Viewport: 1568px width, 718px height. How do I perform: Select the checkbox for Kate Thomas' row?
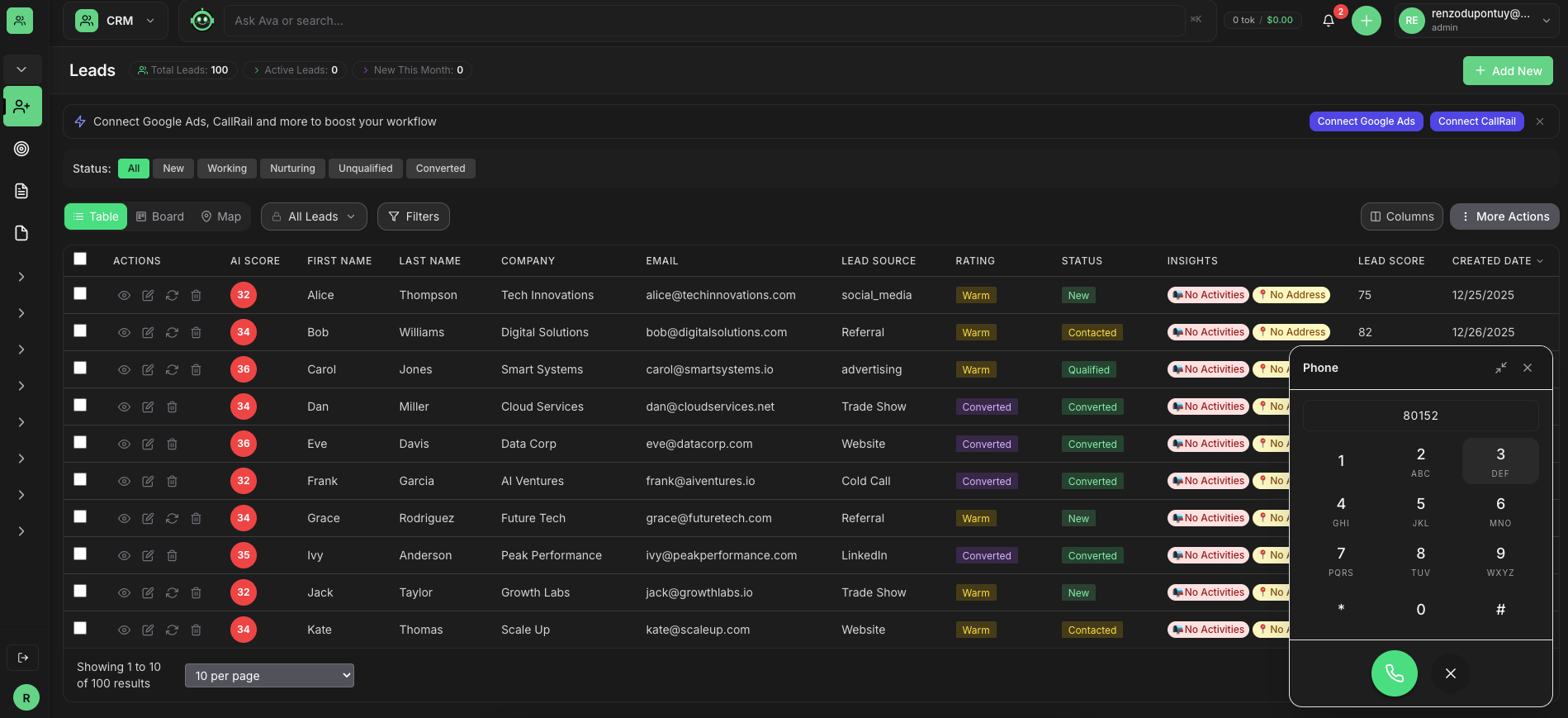click(x=80, y=629)
